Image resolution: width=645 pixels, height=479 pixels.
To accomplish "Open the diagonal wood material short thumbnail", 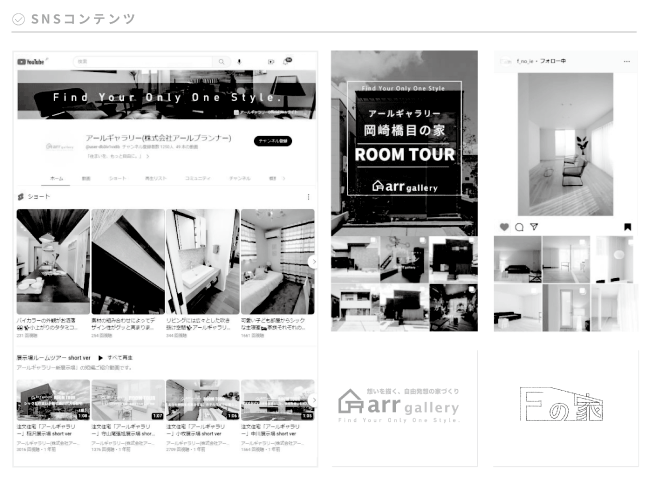I will (x=128, y=262).
